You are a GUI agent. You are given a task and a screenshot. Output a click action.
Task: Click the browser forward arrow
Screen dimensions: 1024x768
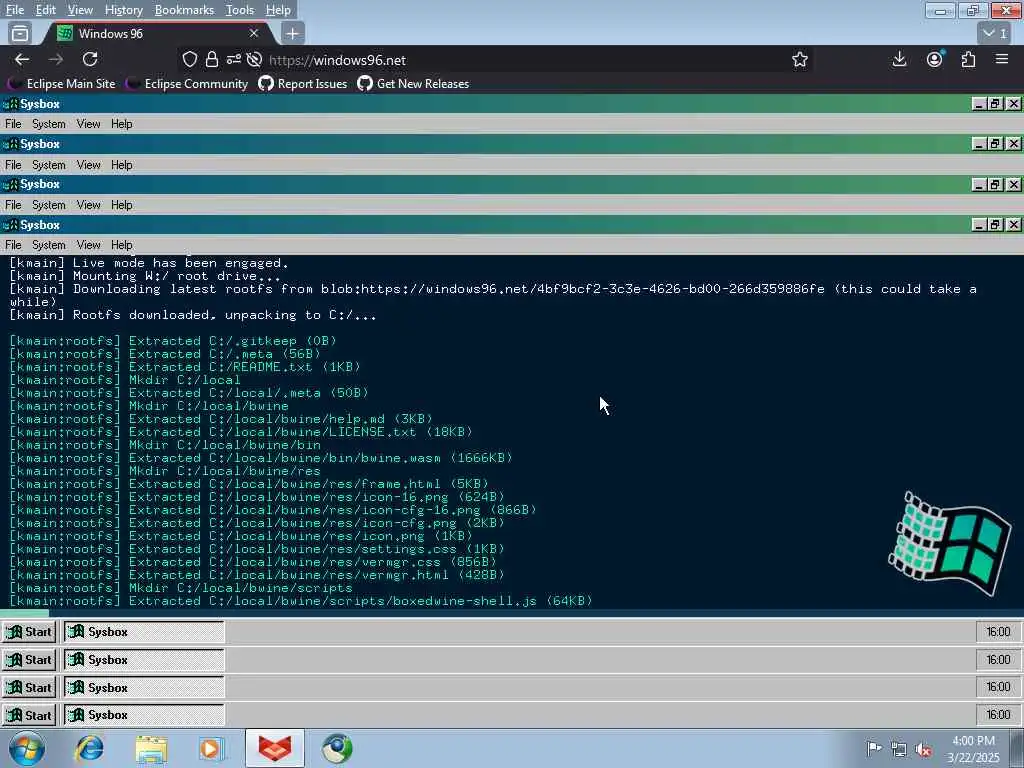pos(56,59)
